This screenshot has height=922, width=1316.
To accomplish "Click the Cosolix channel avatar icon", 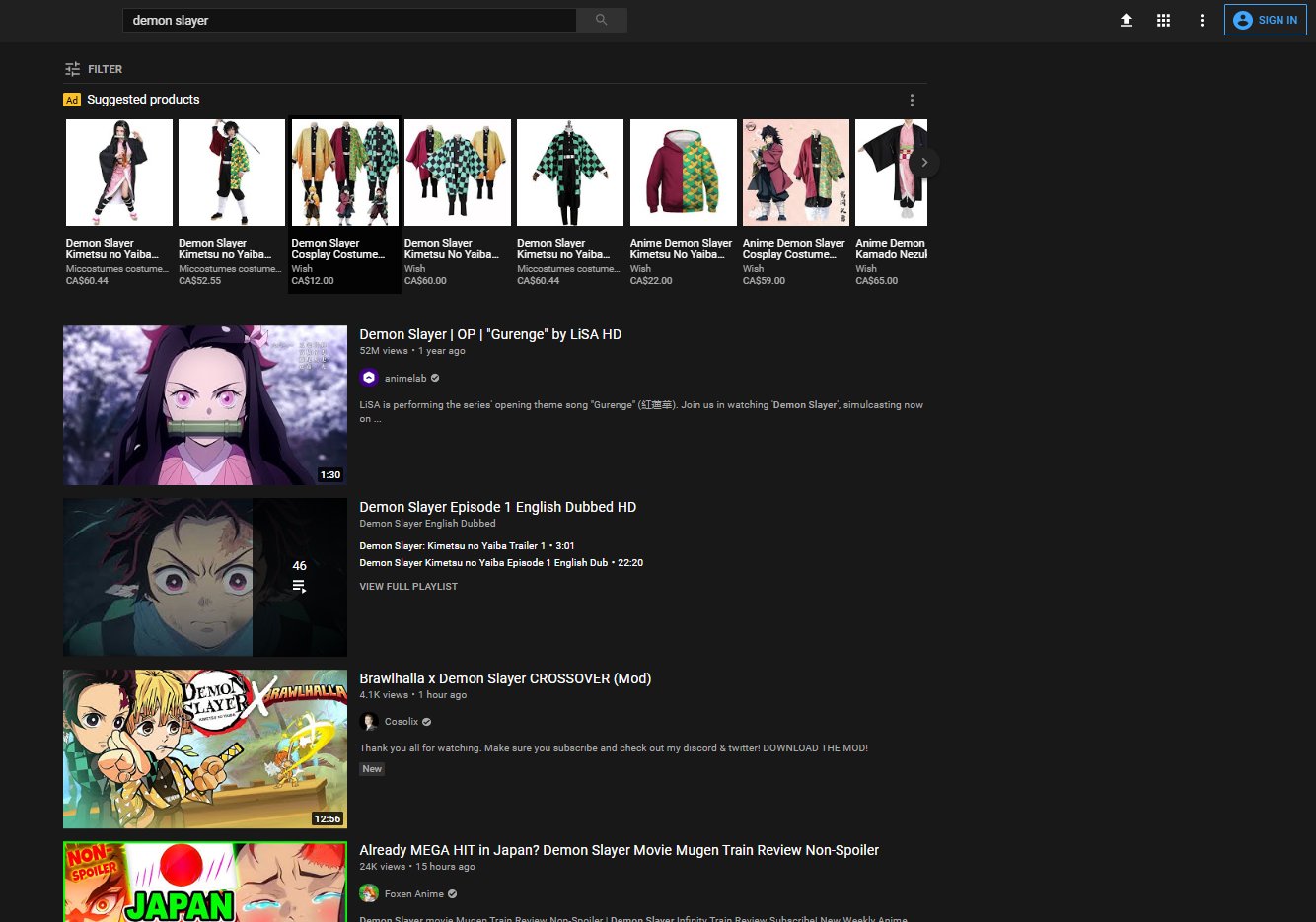I will coord(369,722).
